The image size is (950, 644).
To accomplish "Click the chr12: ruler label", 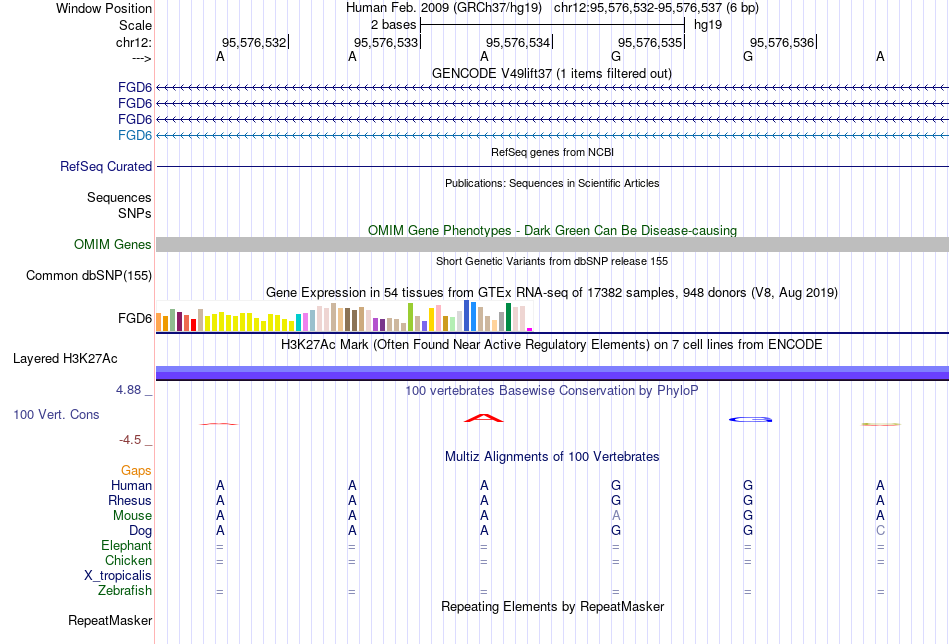I will click(x=134, y=43).
